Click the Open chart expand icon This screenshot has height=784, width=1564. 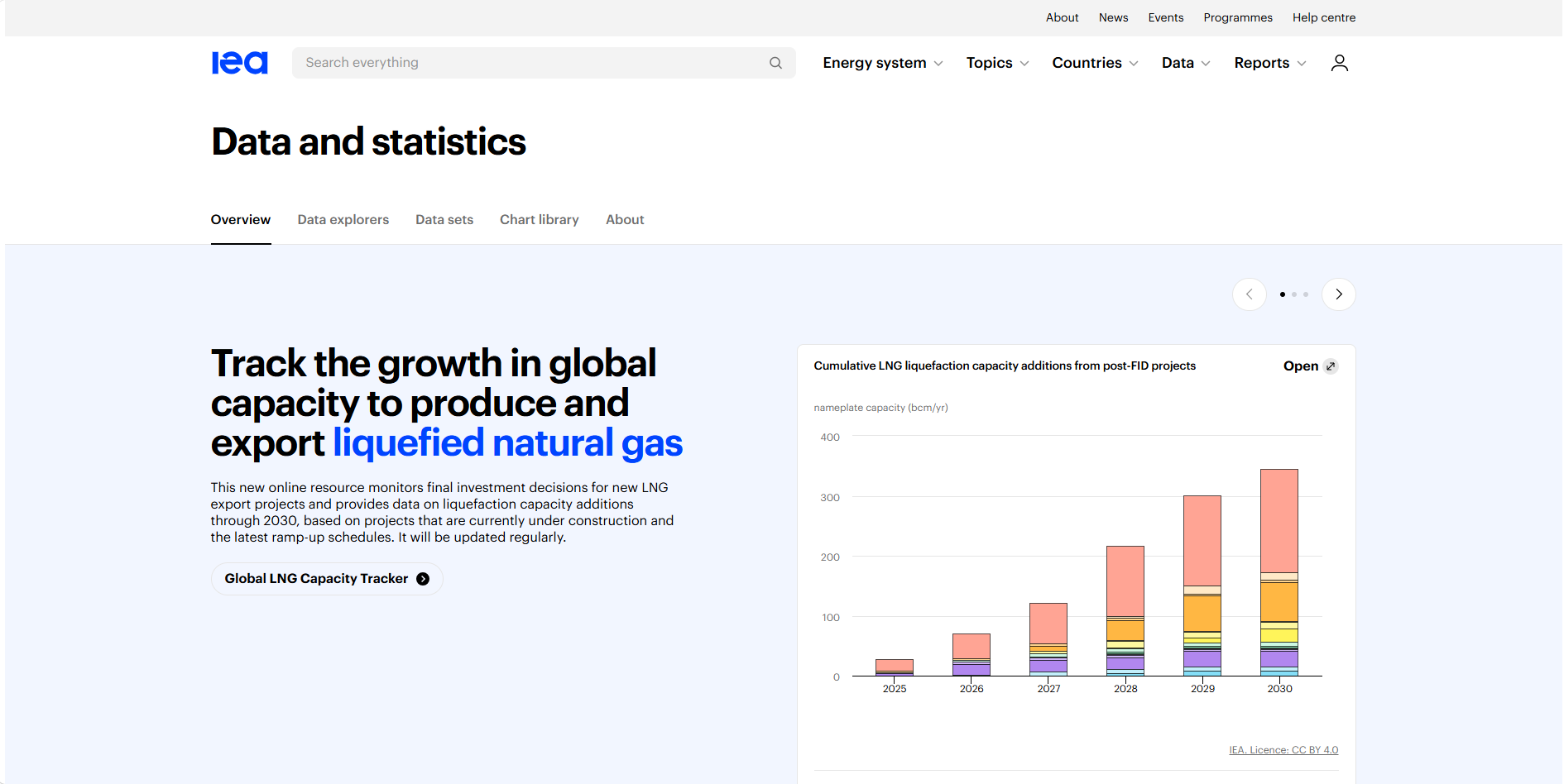point(1331,366)
